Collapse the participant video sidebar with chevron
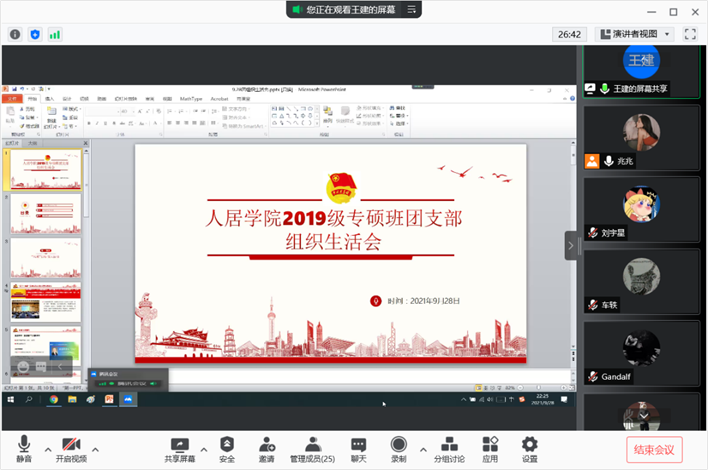Image resolution: width=708 pixels, height=470 pixels. pos(571,245)
